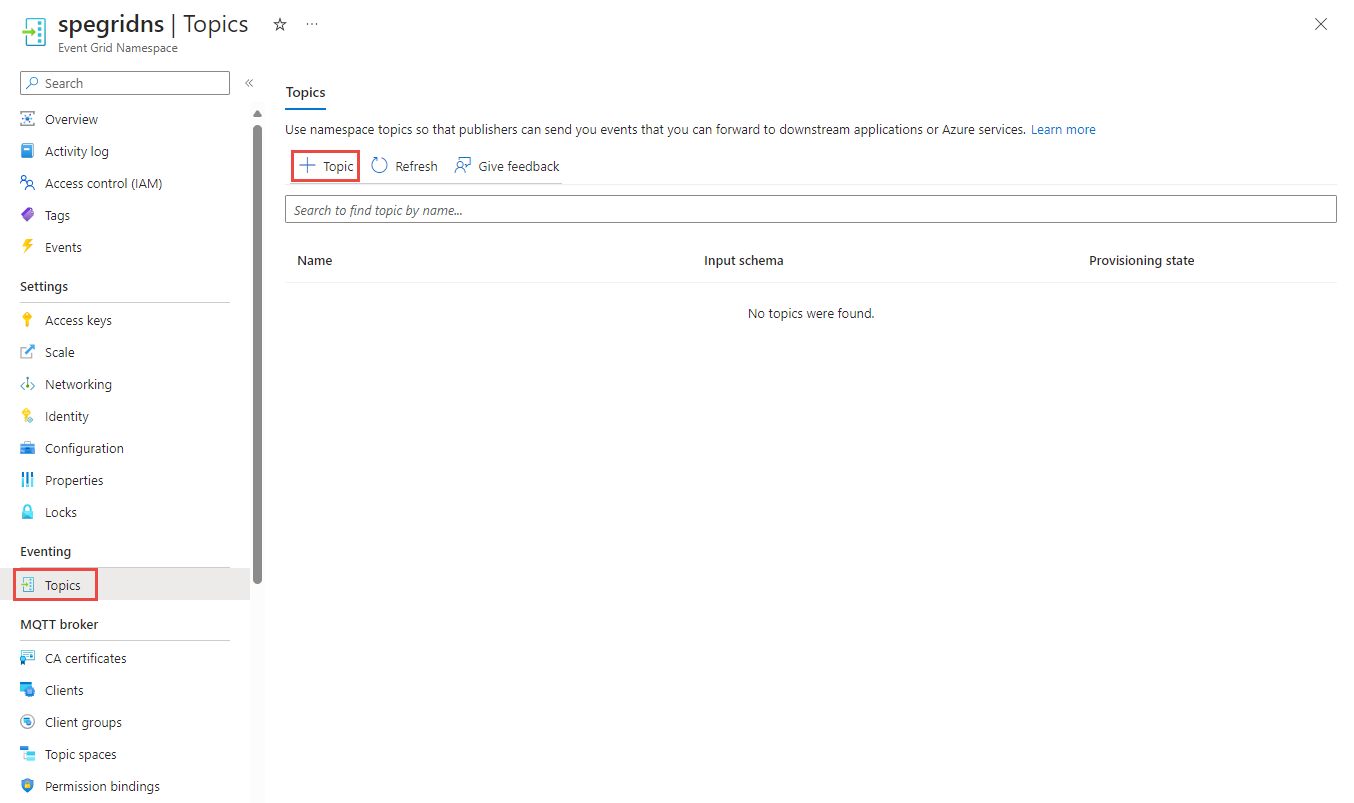Image resolution: width=1354 pixels, height=803 pixels.
Task: Select the Client groups label
Action: tap(83, 723)
